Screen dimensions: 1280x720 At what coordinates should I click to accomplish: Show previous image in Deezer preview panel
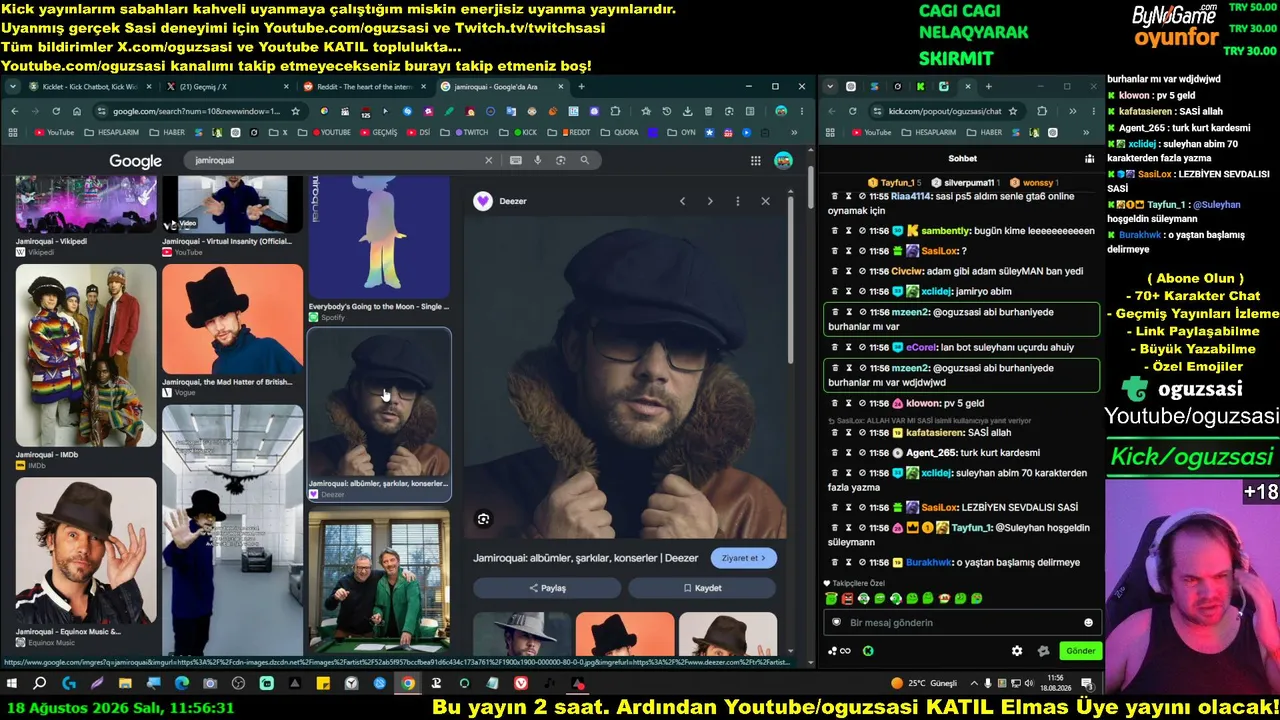pyautogui.click(x=683, y=201)
